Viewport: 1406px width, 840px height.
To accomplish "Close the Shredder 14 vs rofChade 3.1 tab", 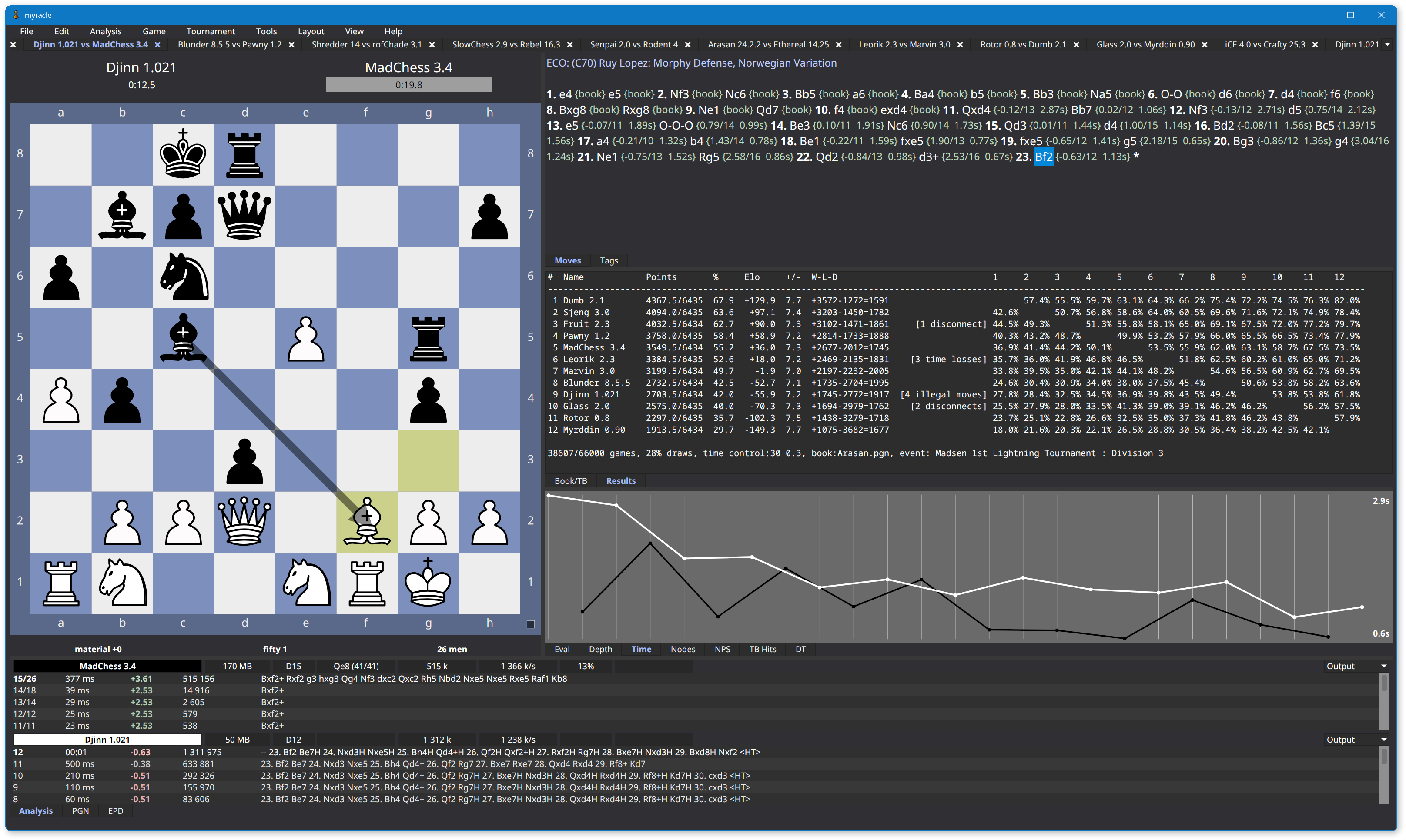I will pos(432,45).
